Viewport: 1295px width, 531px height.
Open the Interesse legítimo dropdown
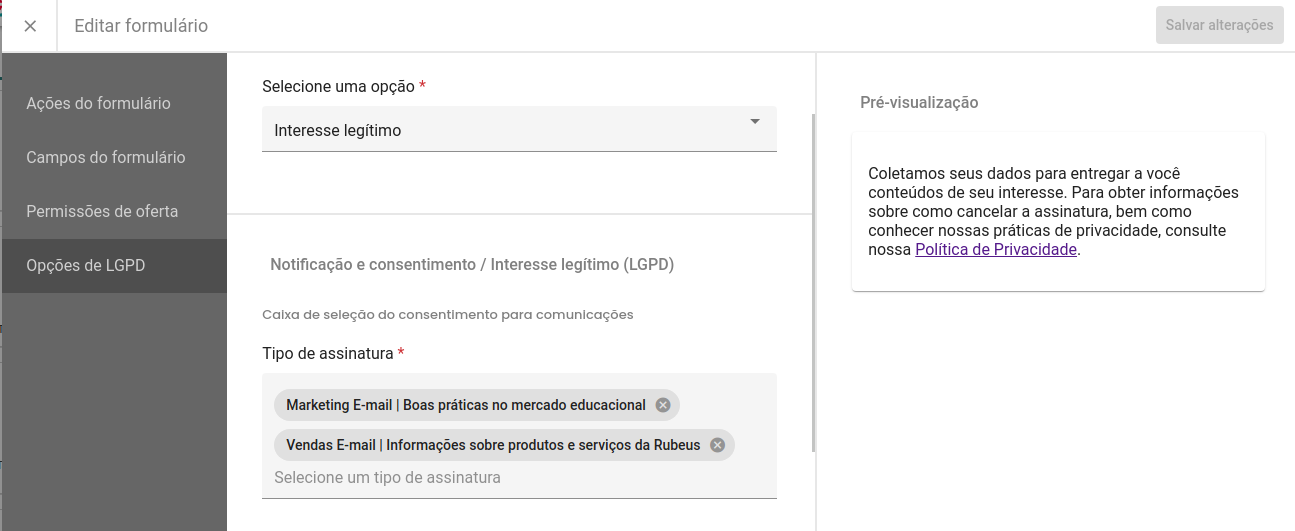tap(519, 130)
